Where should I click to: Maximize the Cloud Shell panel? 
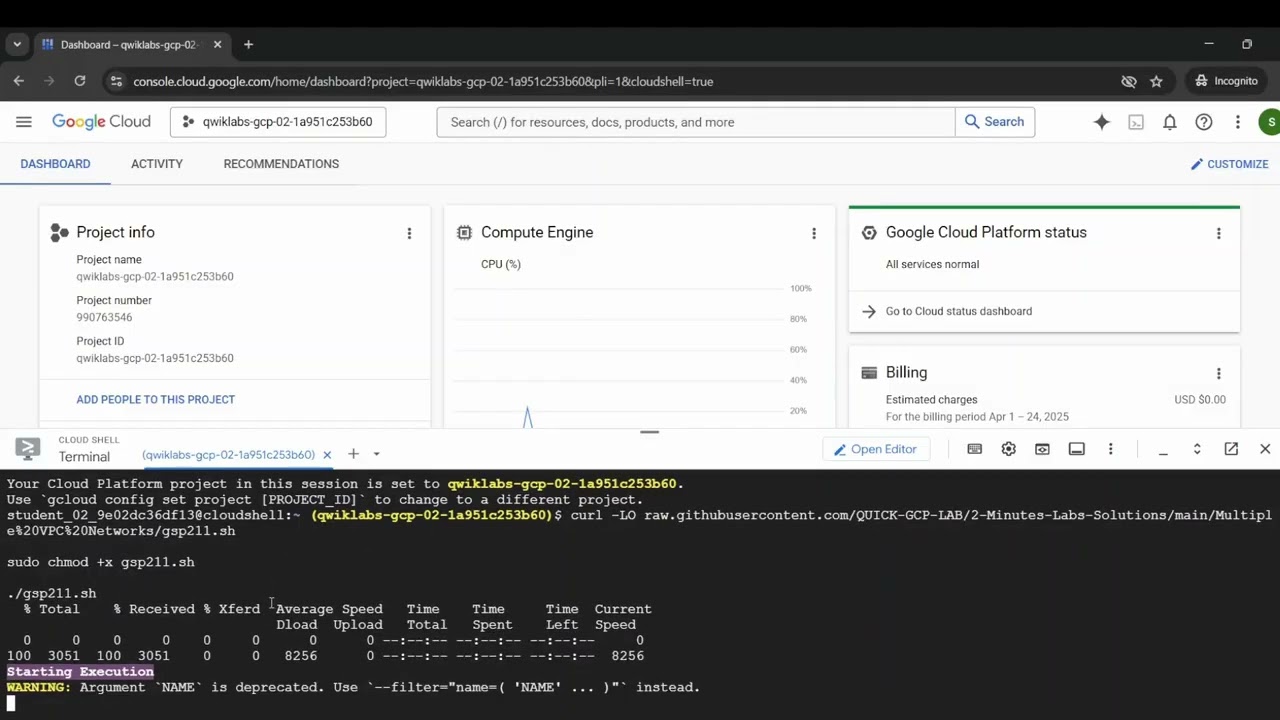pyautogui.click(x=1197, y=449)
